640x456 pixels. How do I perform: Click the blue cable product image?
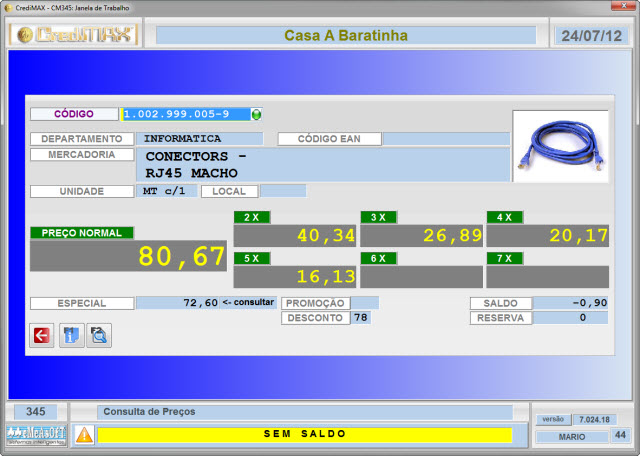point(559,146)
